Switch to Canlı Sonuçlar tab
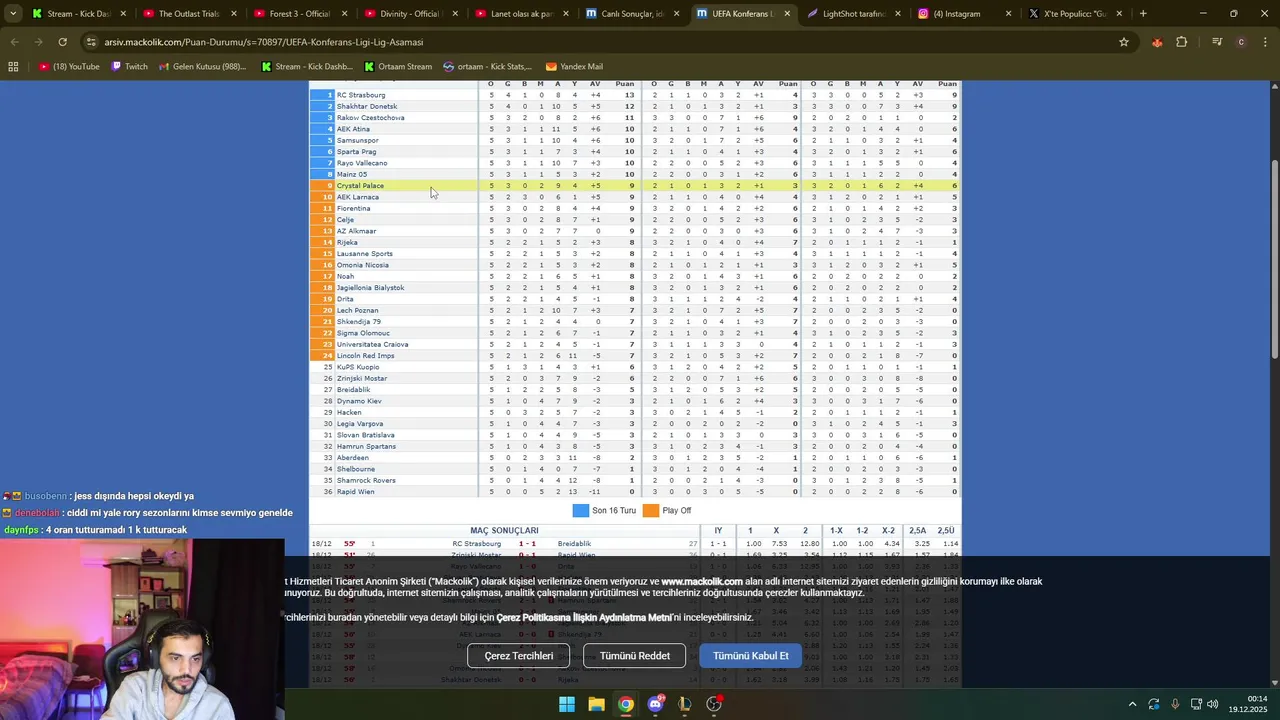The width and height of the screenshot is (1280, 720). point(633,14)
